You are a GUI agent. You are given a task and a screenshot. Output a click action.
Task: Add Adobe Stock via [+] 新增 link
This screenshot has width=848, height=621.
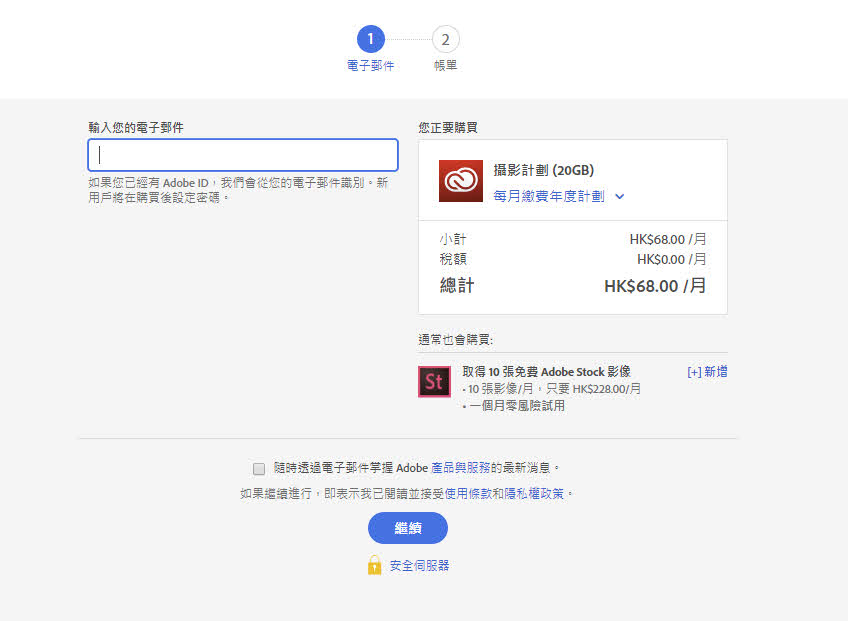(707, 372)
